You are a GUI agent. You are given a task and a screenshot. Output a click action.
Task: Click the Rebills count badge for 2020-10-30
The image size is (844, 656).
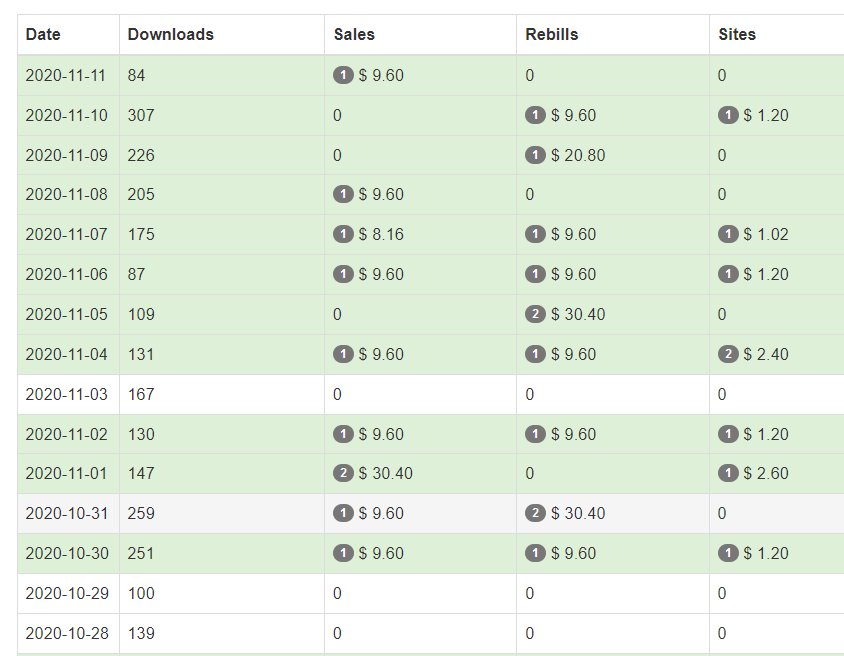[x=535, y=554]
